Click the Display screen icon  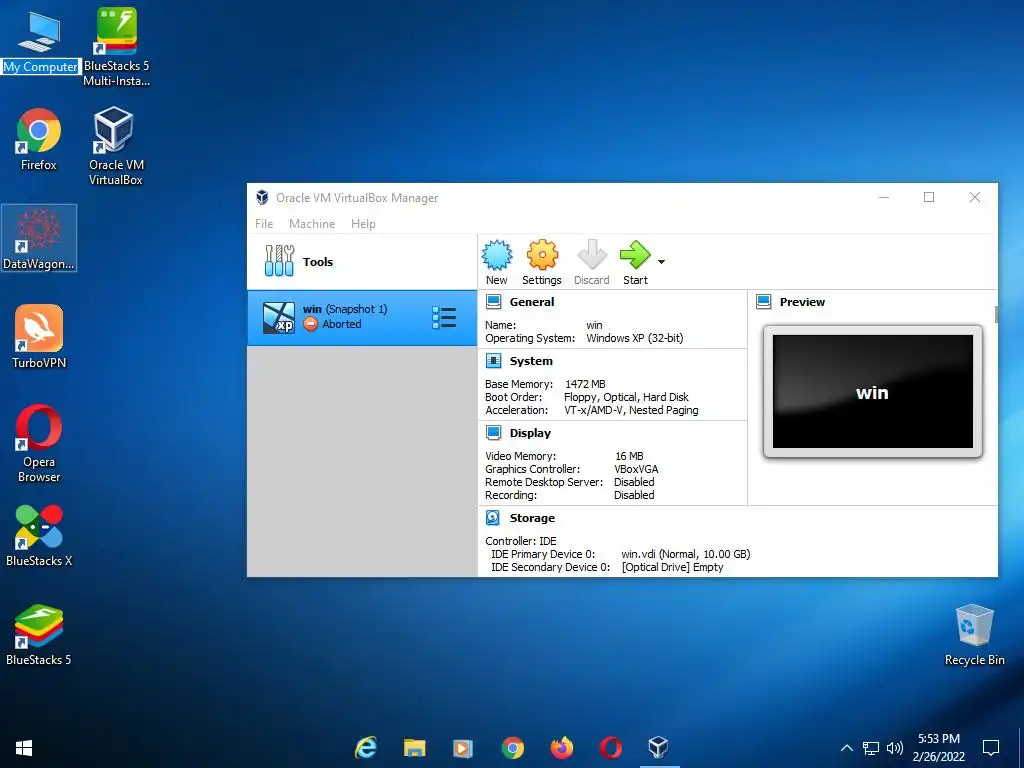[494, 432]
